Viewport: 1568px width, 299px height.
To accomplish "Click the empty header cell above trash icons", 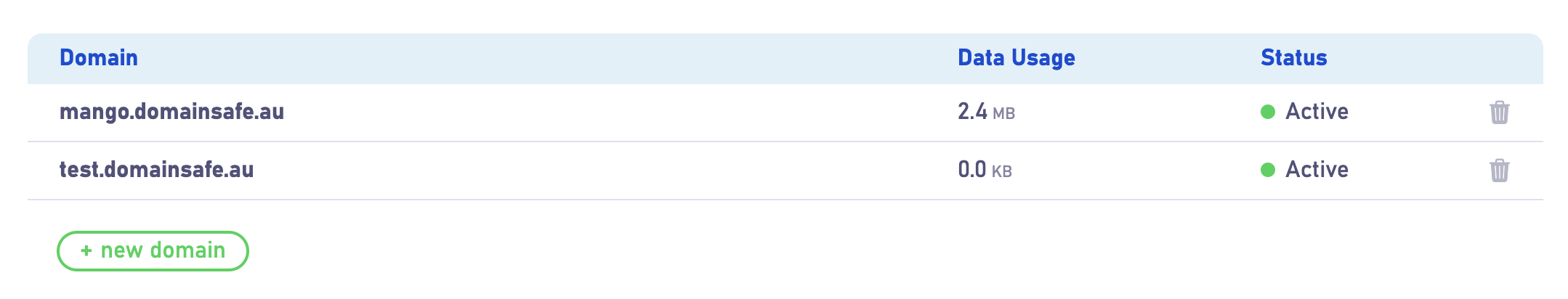I will (1499, 58).
